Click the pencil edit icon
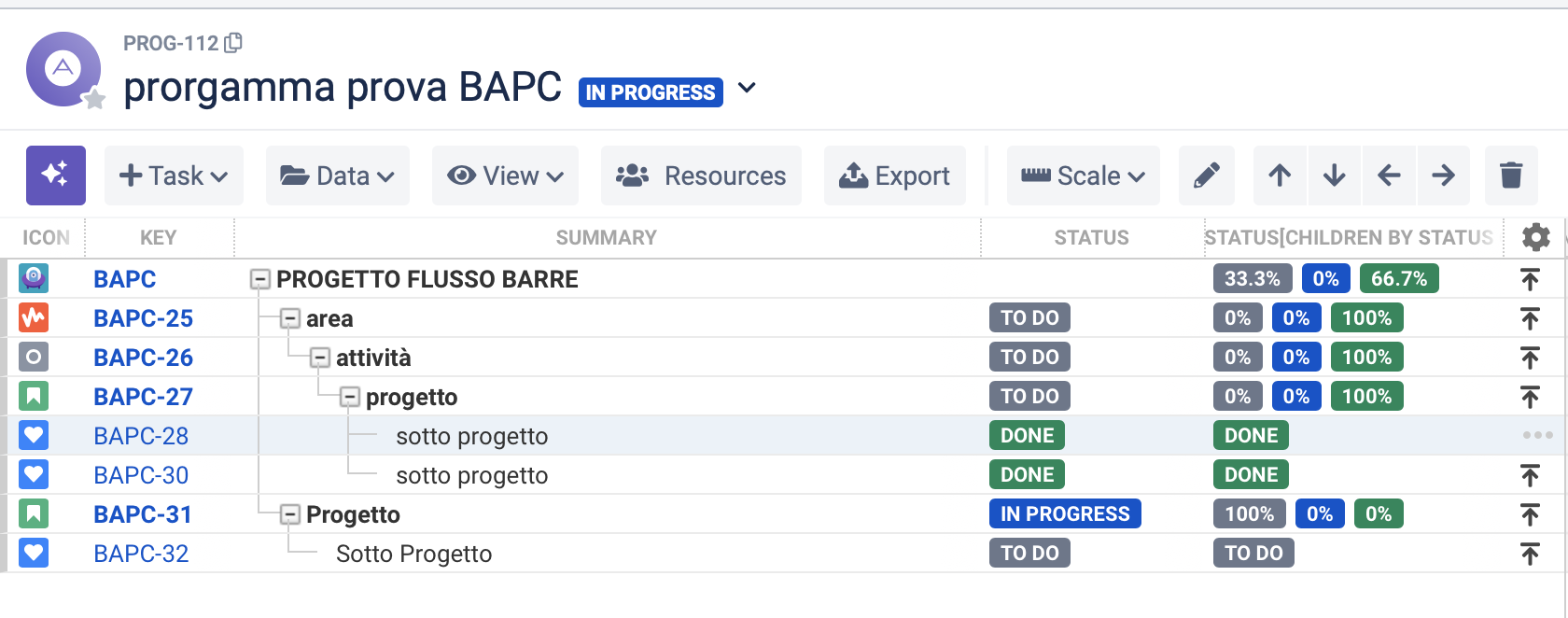 [1206, 176]
